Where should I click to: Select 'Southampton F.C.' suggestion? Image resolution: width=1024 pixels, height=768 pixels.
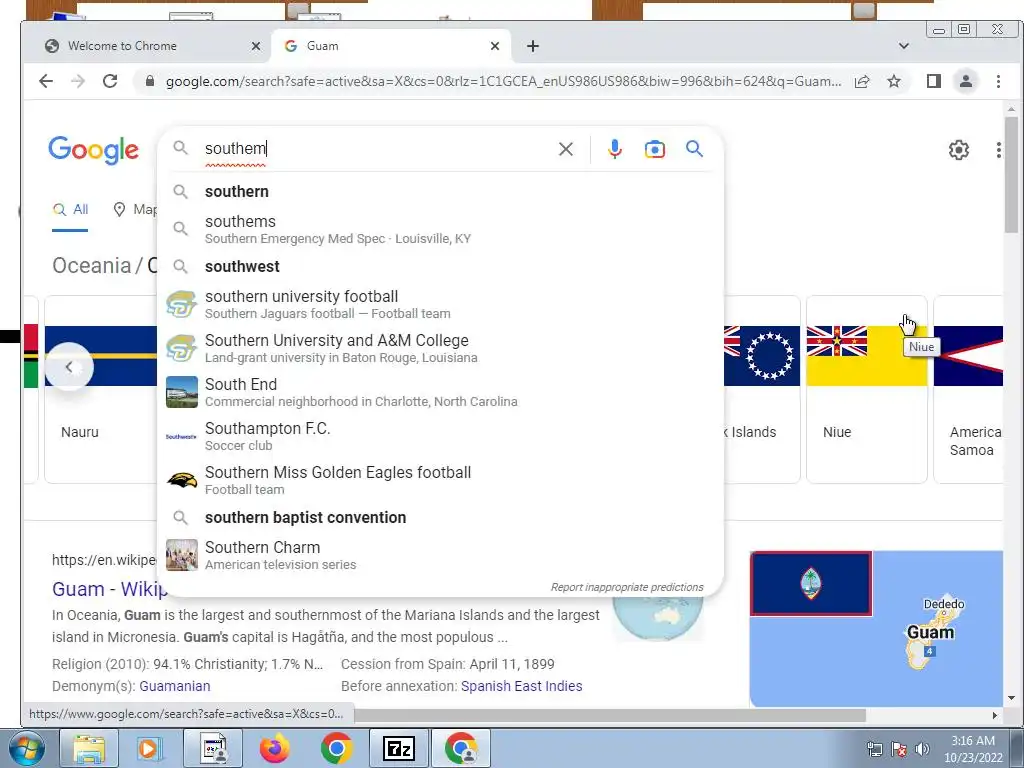[x=441, y=436]
